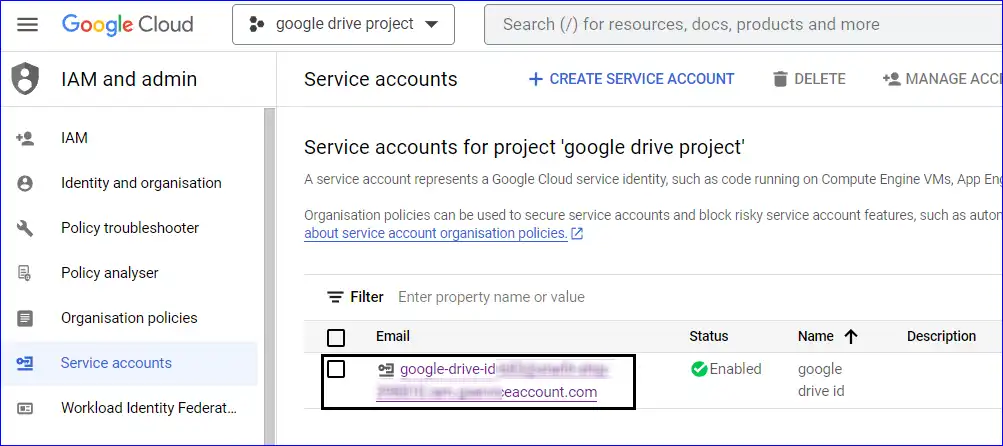
Task: Open the hamburger navigation menu
Action: [28, 24]
